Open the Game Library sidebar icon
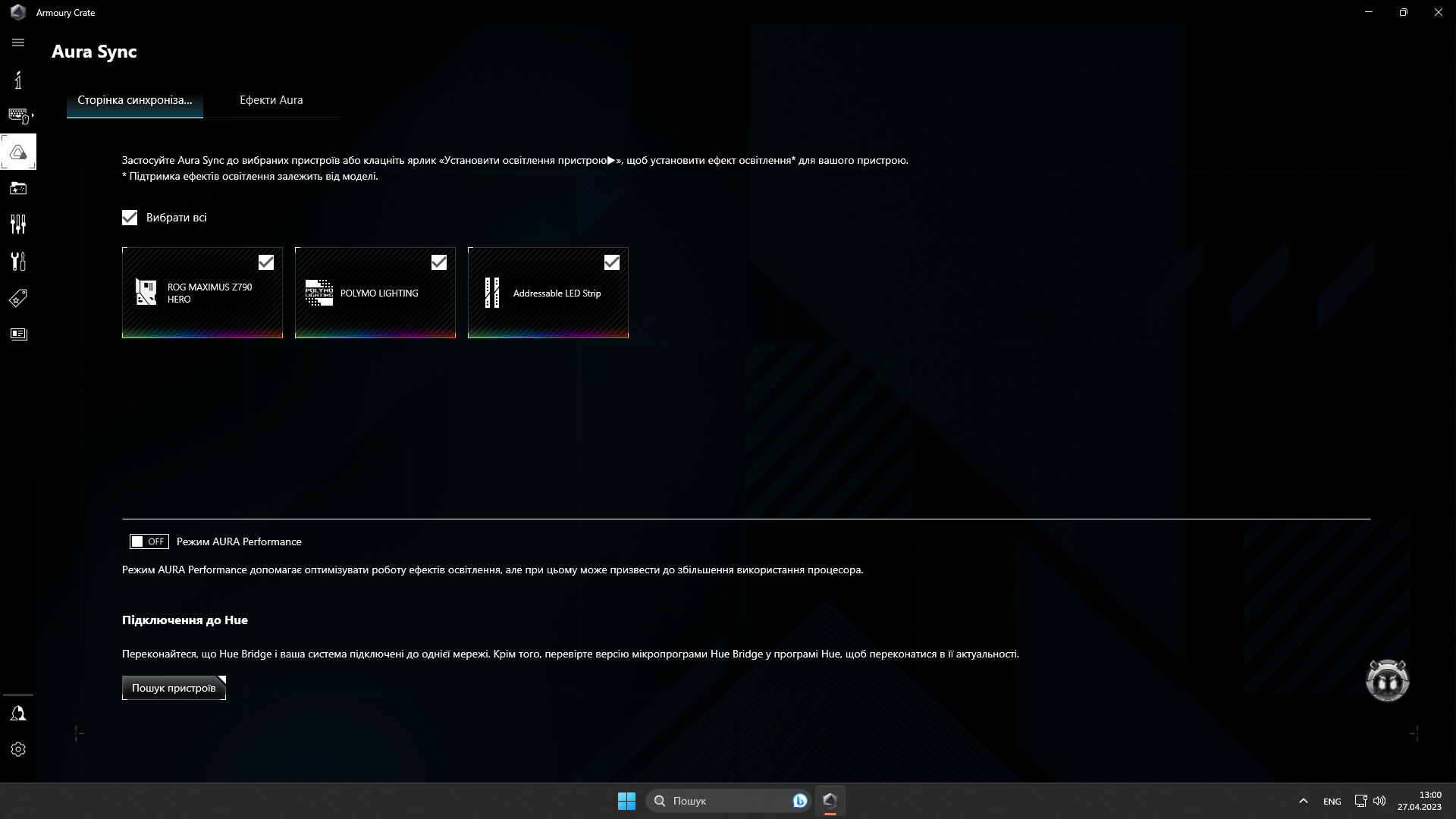 coord(18,188)
